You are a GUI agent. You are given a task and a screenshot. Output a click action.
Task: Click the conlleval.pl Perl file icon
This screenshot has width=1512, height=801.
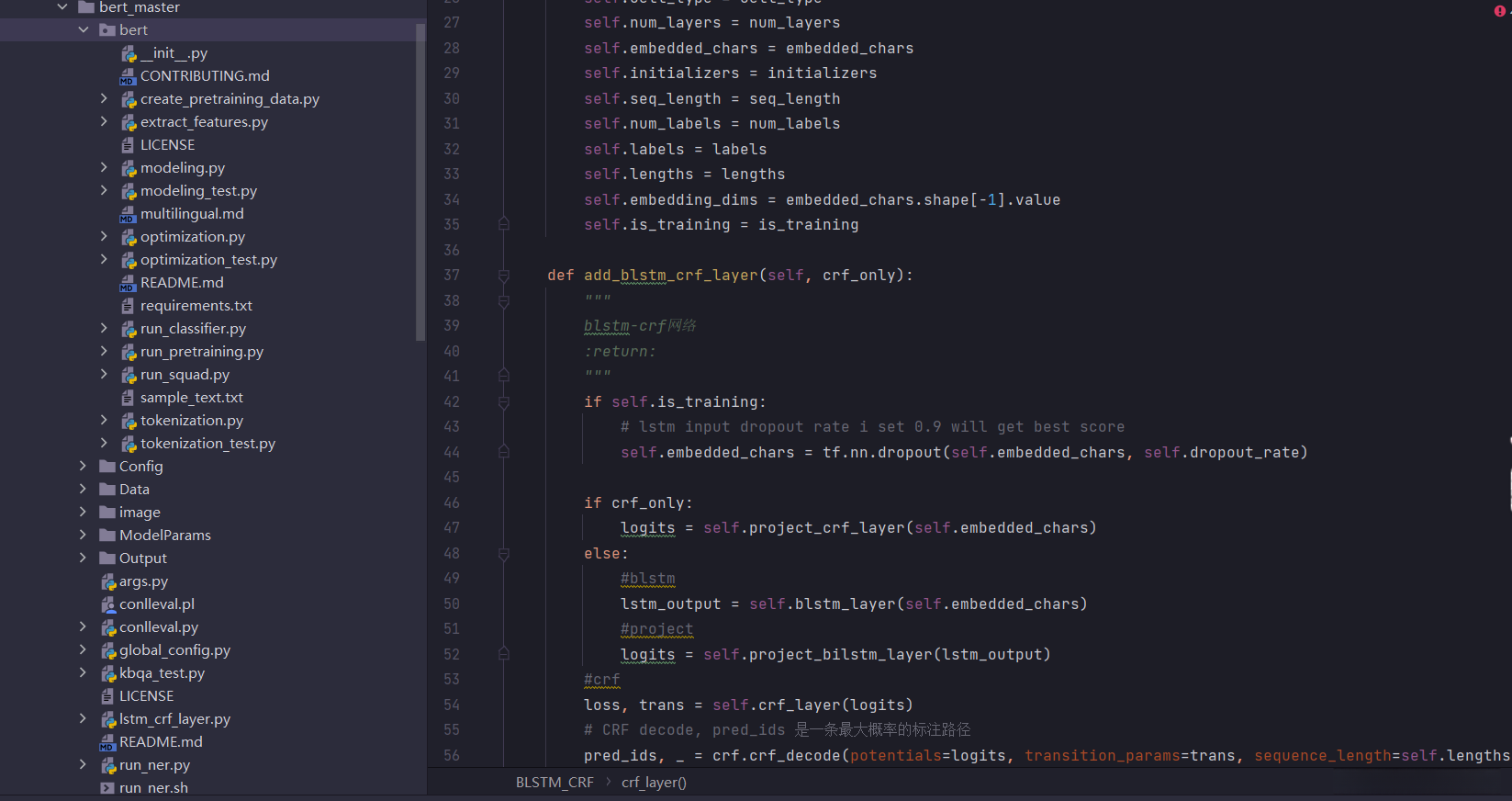(107, 604)
